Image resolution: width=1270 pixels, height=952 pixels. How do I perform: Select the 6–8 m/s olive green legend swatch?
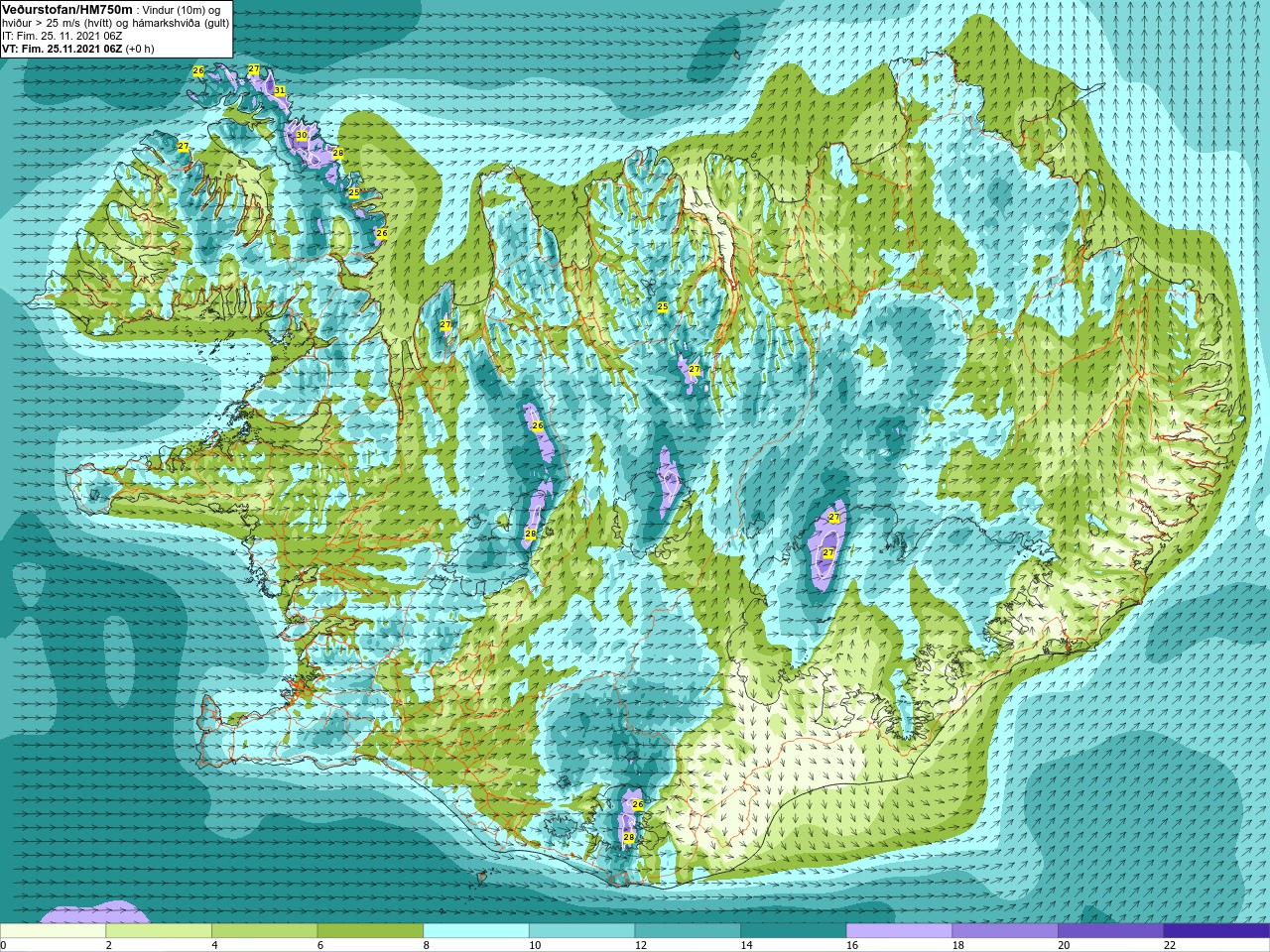(x=370, y=931)
